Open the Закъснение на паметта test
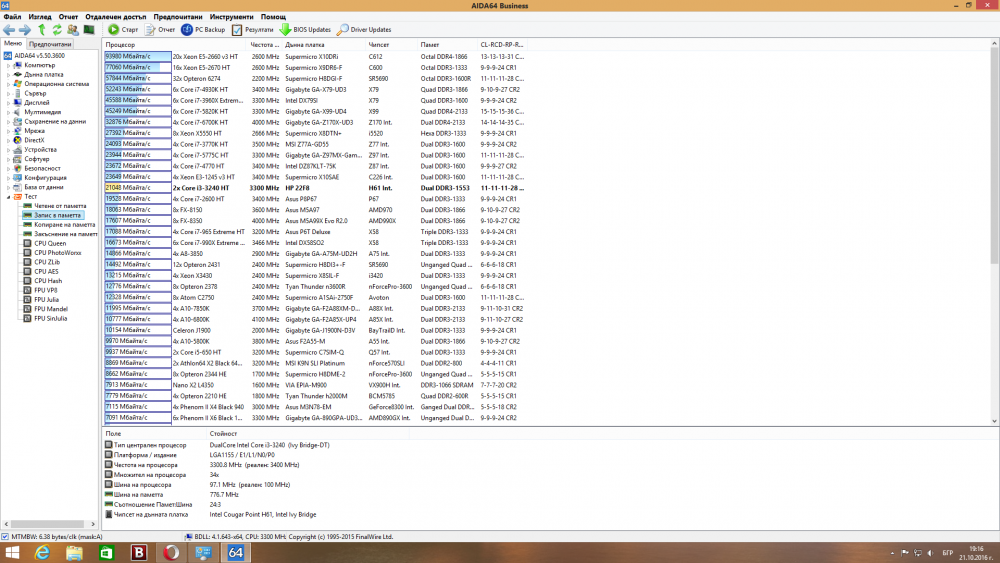This screenshot has width=1000, height=563. coord(66,234)
